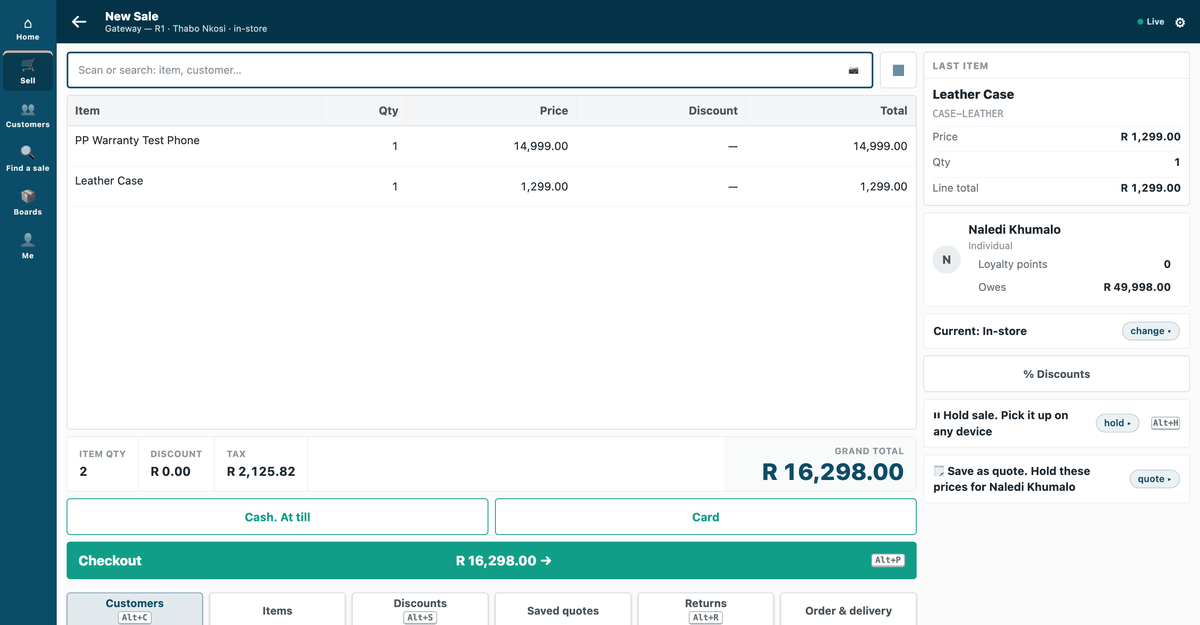Screen dimensions: 1200x625
Task: Click the customer name Naledi Khumalo
Action: coord(1014,229)
